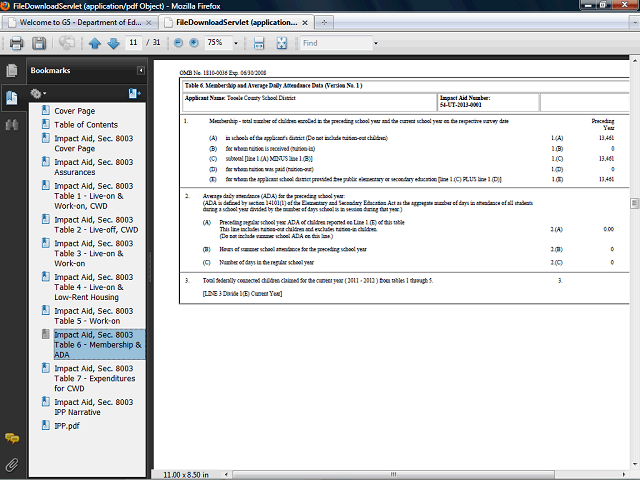Viewport: 640px width, 480px height.
Task: Go to next page with down arrow
Action: (x=113, y=43)
